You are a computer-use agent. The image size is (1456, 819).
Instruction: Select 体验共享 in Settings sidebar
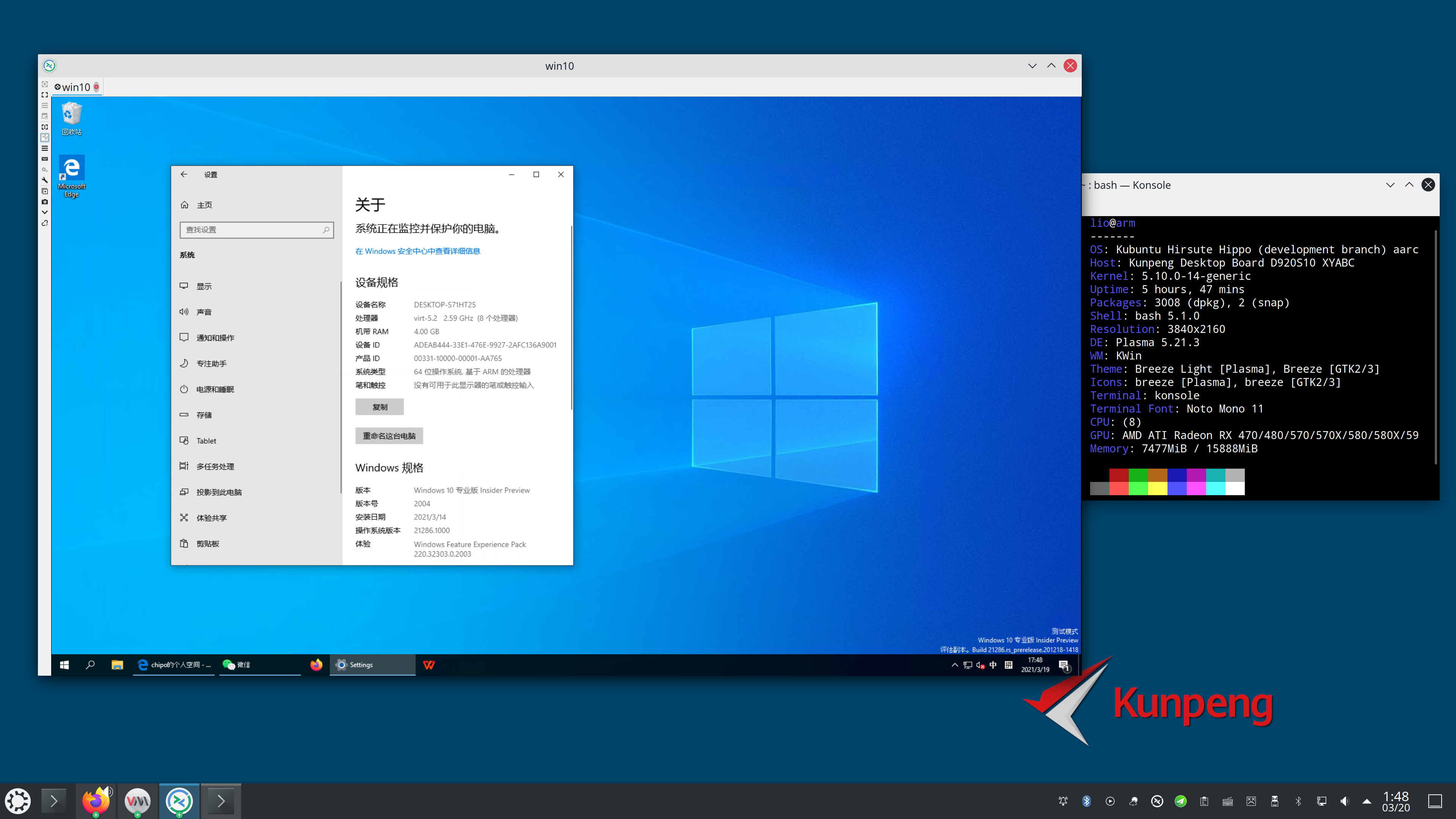(256, 518)
